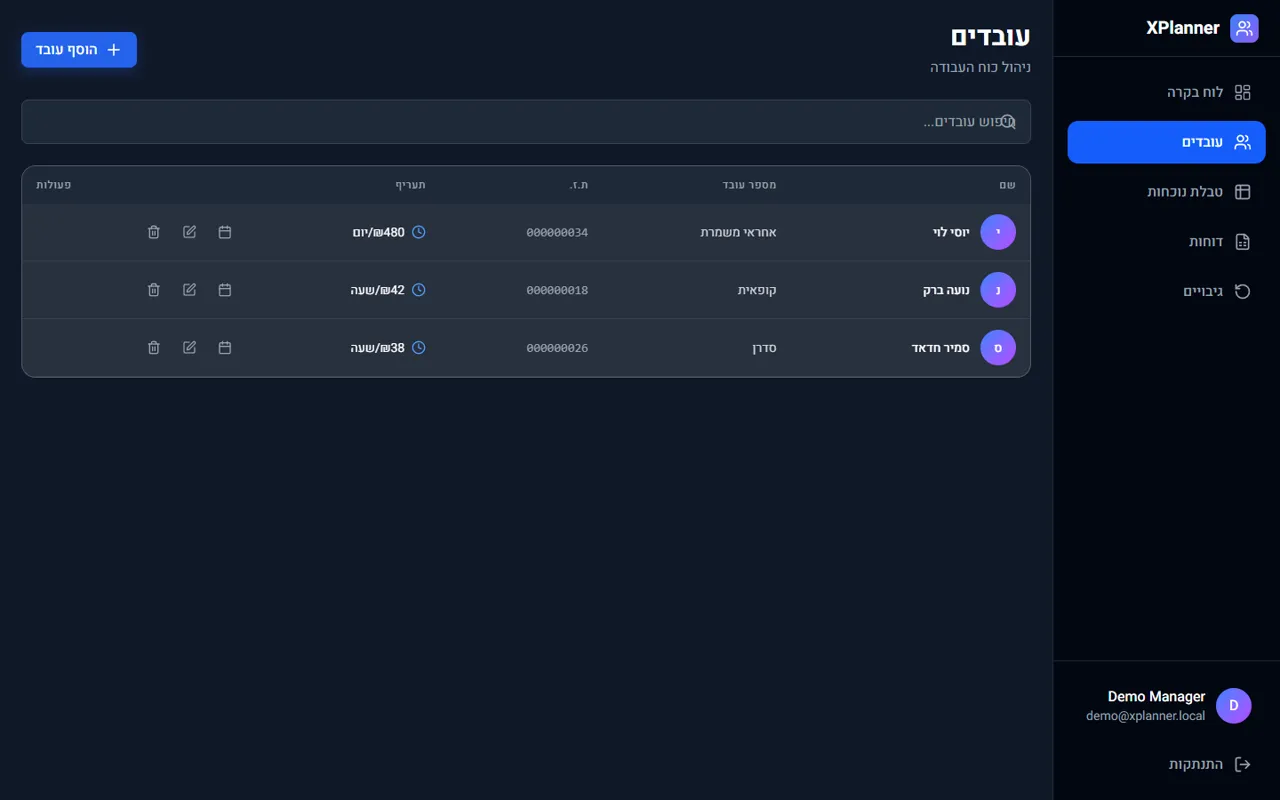This screenshot has height=800, width=1280.
Task: Click the name נועה ברק
Action: (x=946, y=290)
